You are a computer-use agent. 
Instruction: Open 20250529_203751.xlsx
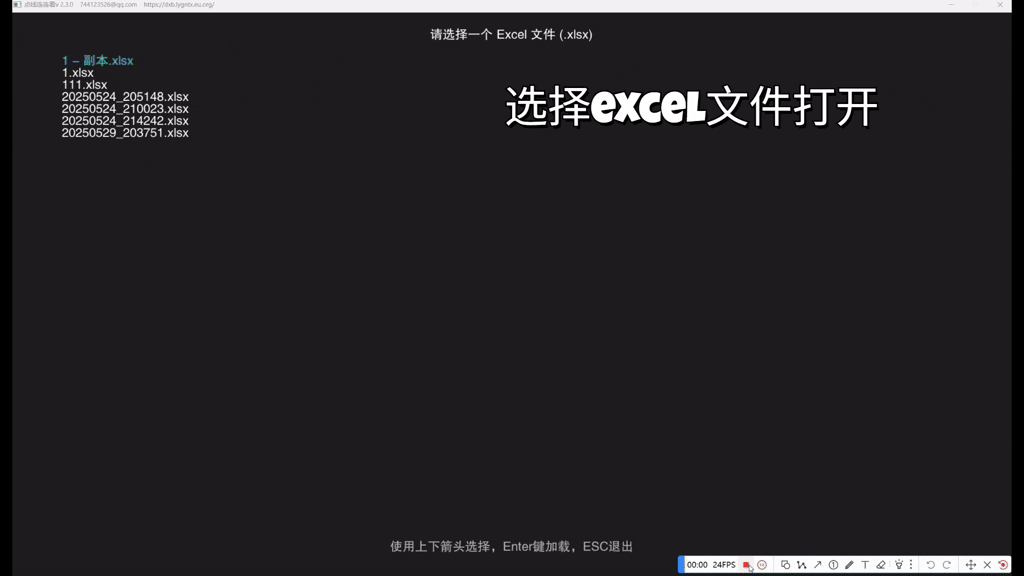click(x=124, y=132)
